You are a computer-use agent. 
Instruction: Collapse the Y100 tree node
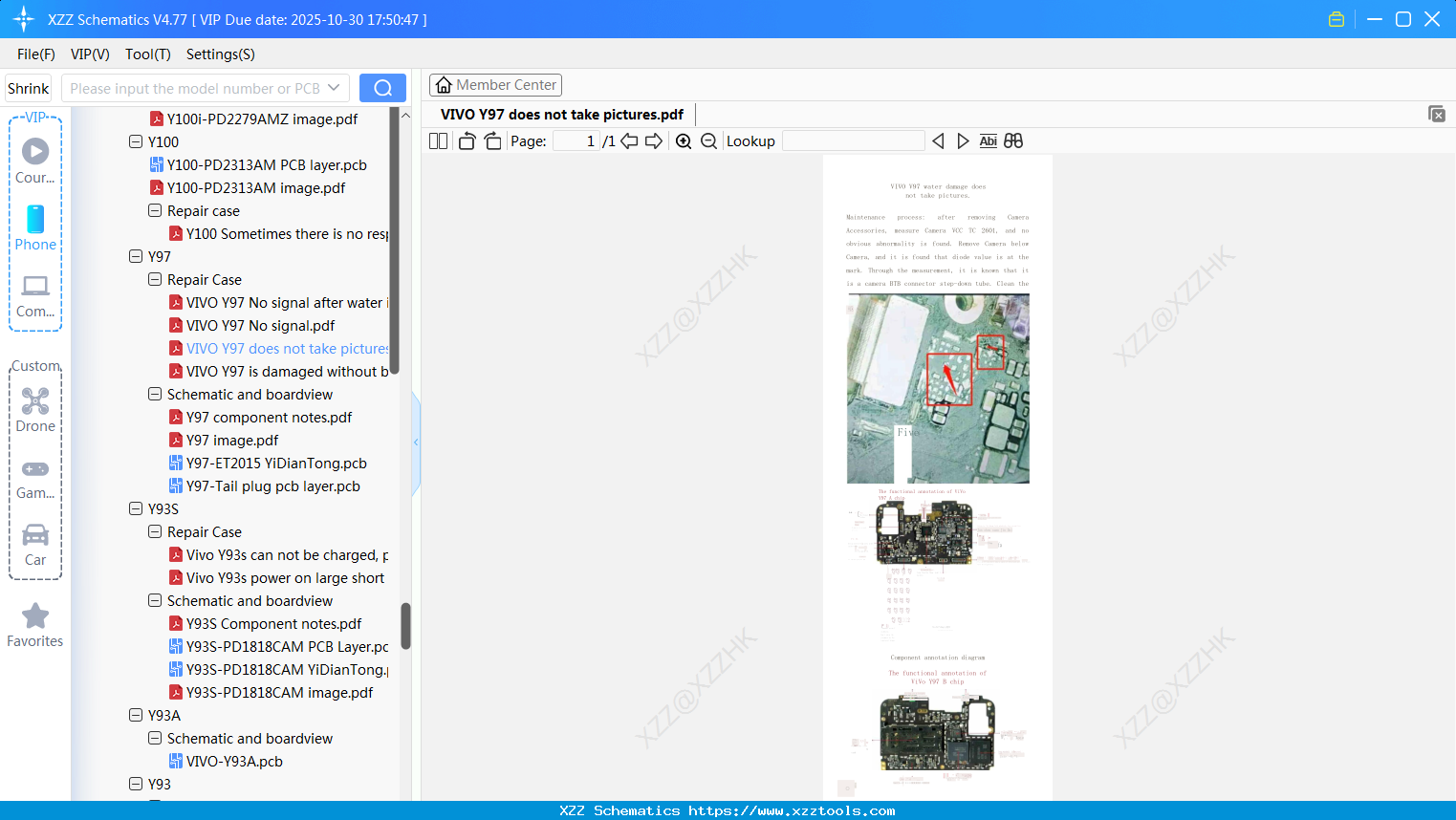[x=136, y=141]
